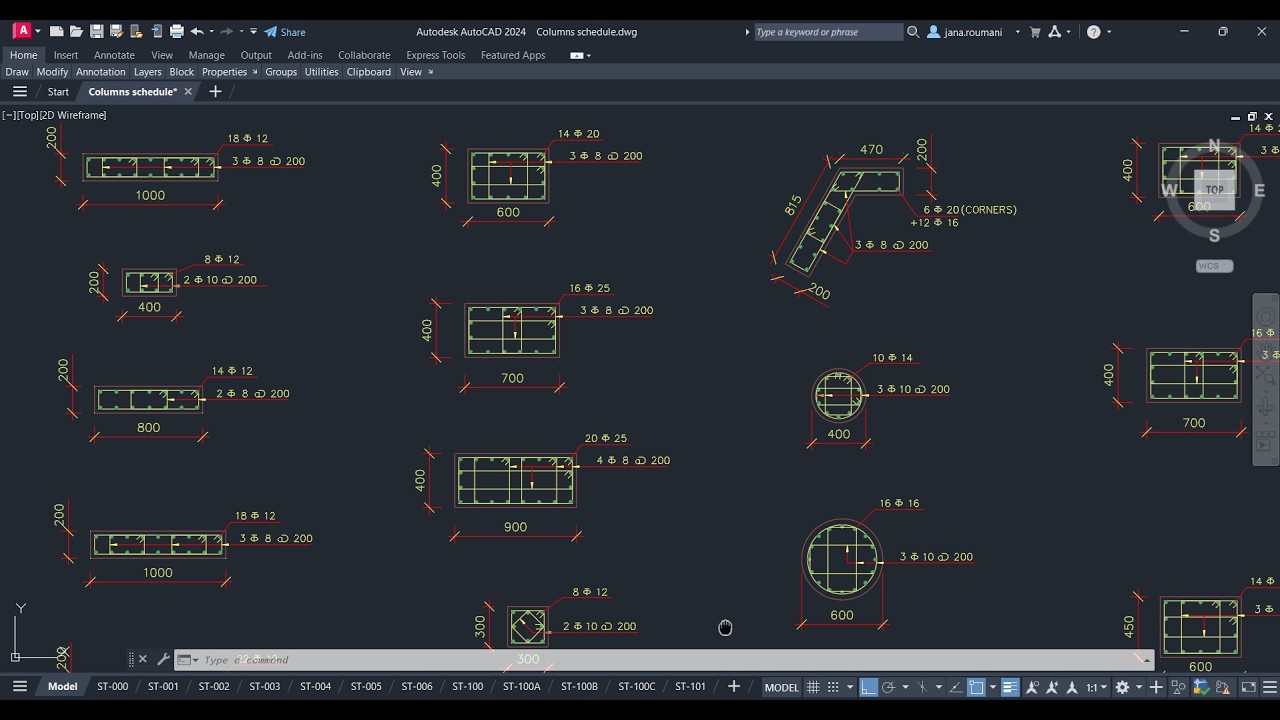This screenshot has height=720, width=1280.
Task: Expand the Properties panel arrow
Action: coord(255,72)
